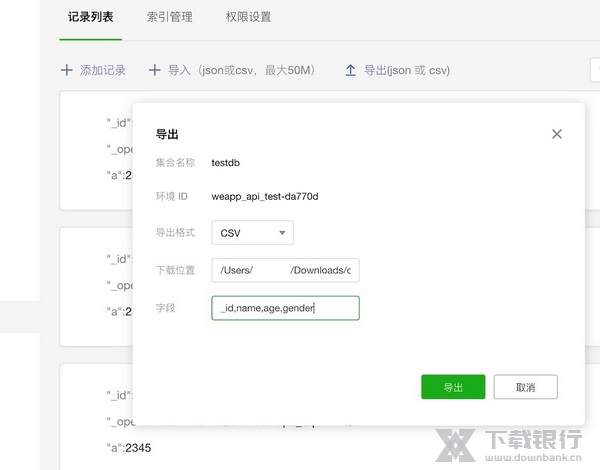Click the 字段 label
Image resolution: width=600 pixels, height=470 pixels.
[x=165, y=308]
